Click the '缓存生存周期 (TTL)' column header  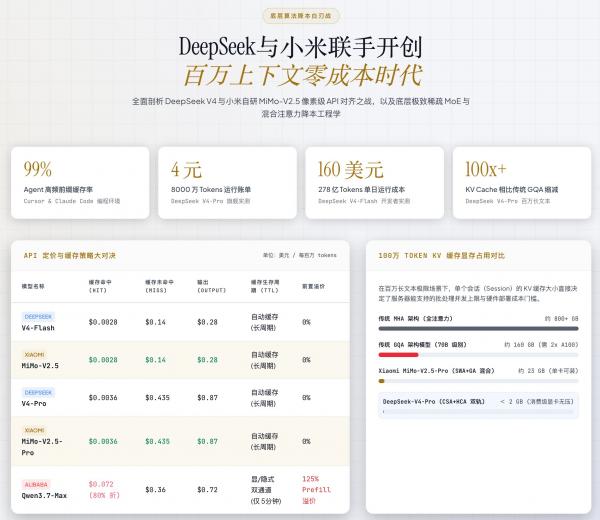265,286
